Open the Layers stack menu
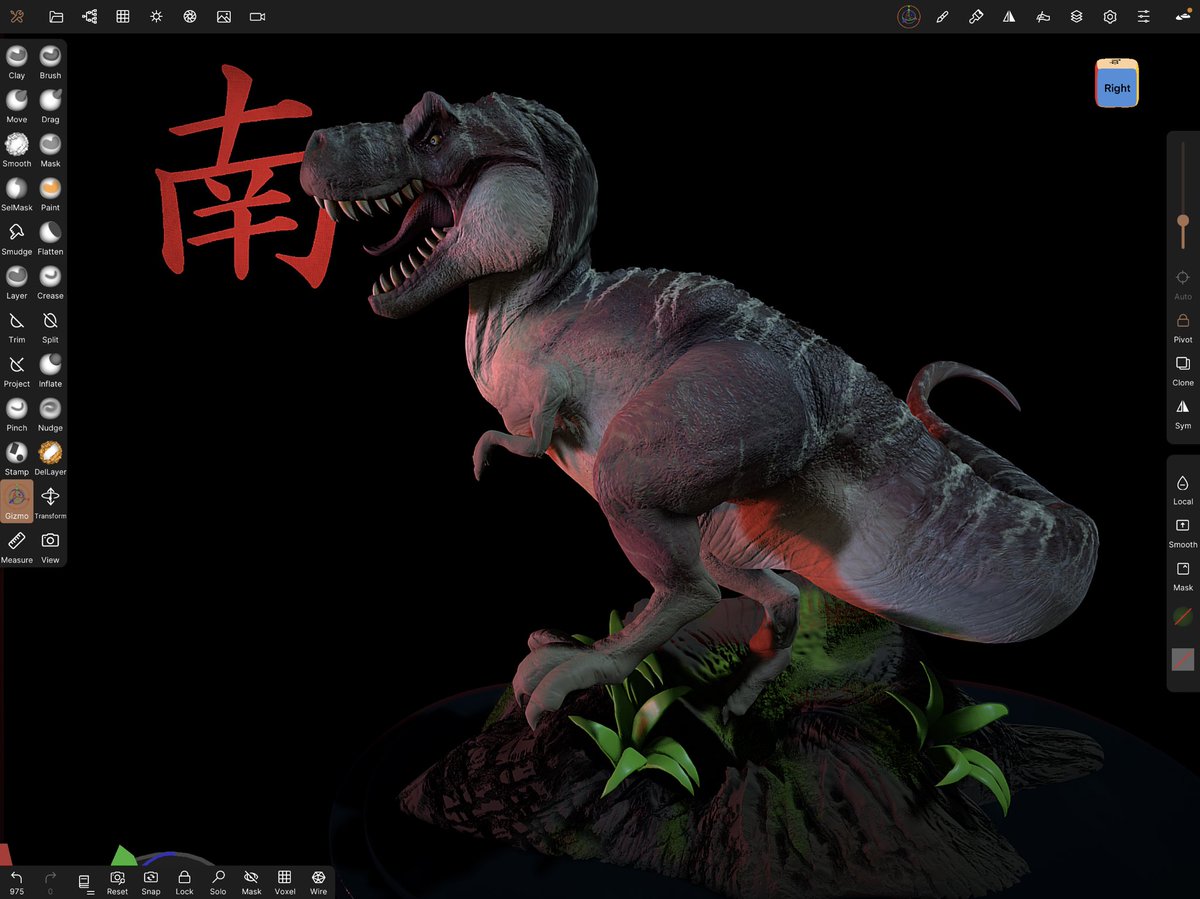Image resolution: width=1200 pixels, height=899 pixels. coord(1076,17)
